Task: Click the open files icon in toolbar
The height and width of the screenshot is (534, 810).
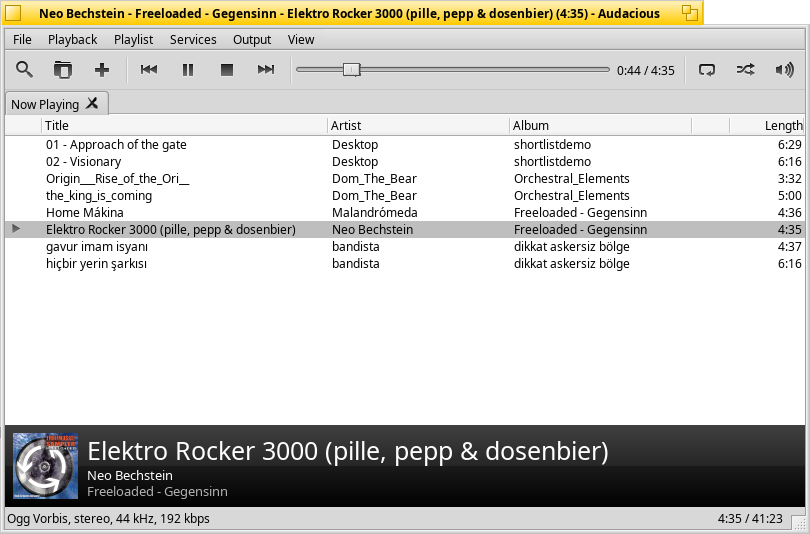Action: [x=63, y=69]
